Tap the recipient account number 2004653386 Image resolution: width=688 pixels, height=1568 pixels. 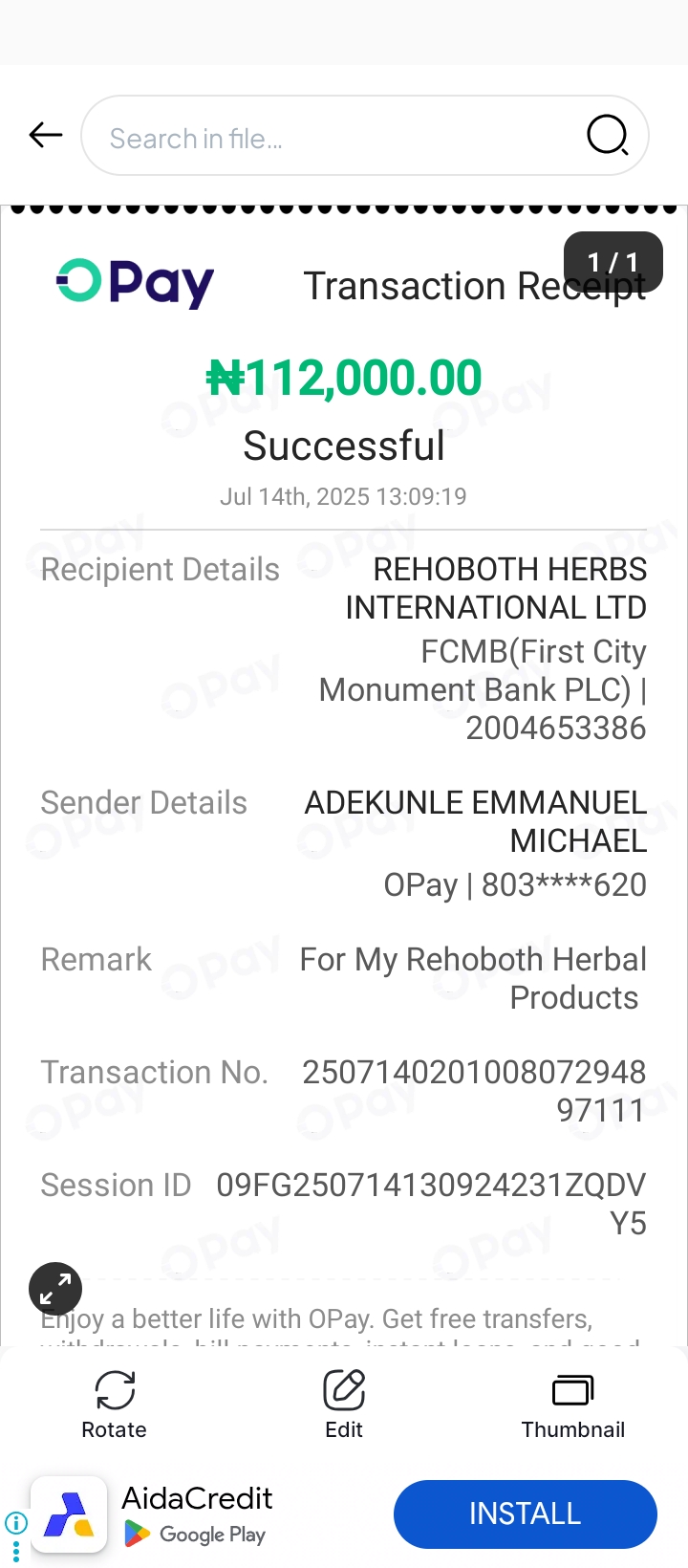point(555,729)
